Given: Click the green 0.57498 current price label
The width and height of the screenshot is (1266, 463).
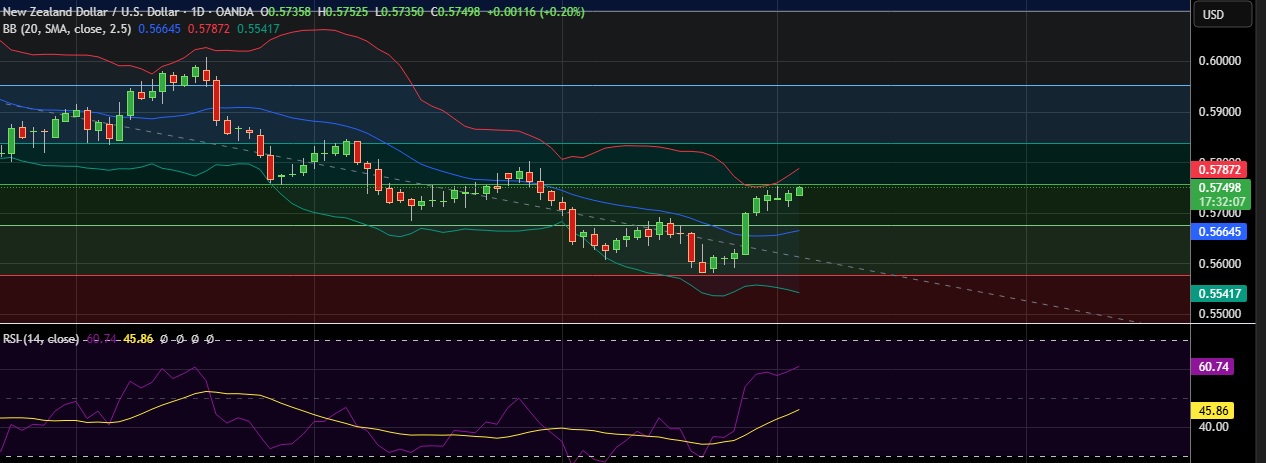Looking at the screenshot, I should [x=1219, y=187].
